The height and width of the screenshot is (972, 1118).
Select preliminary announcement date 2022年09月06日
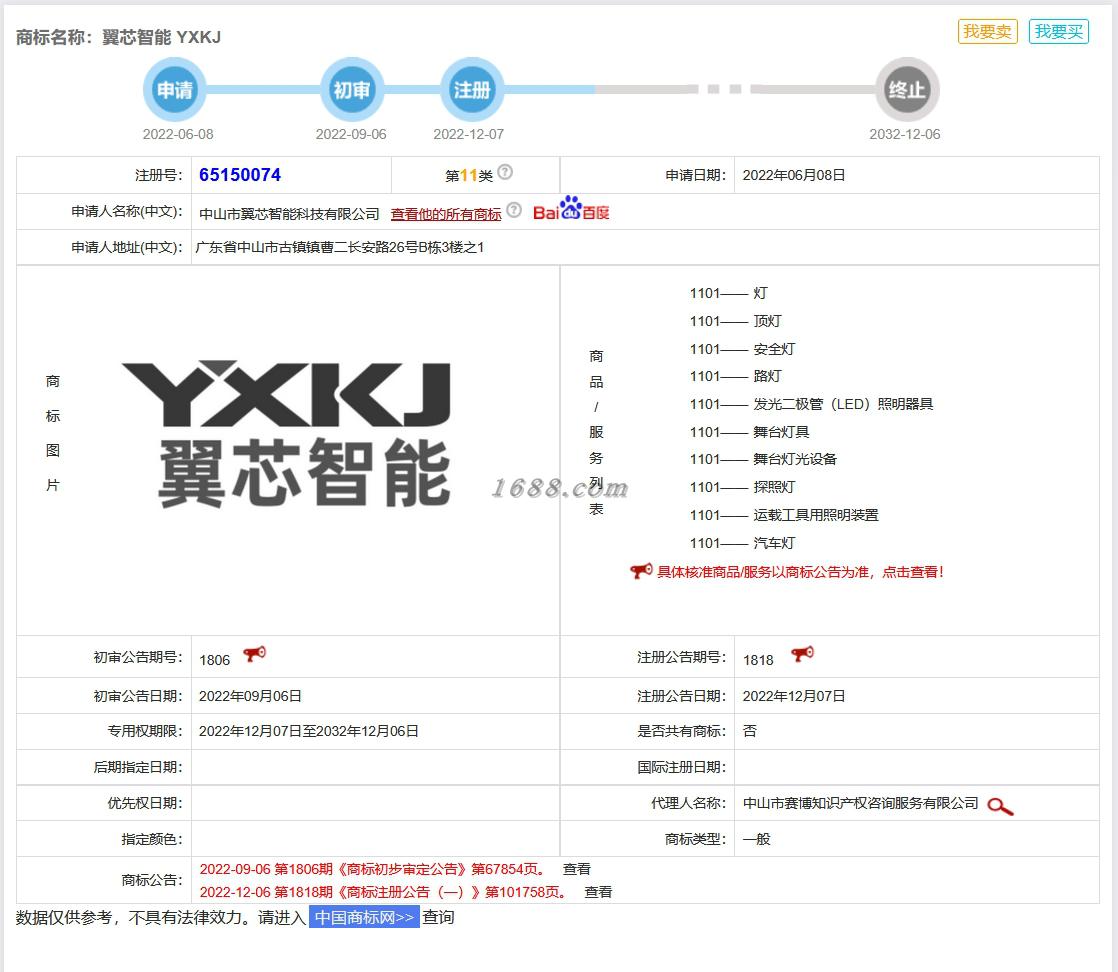250,696
